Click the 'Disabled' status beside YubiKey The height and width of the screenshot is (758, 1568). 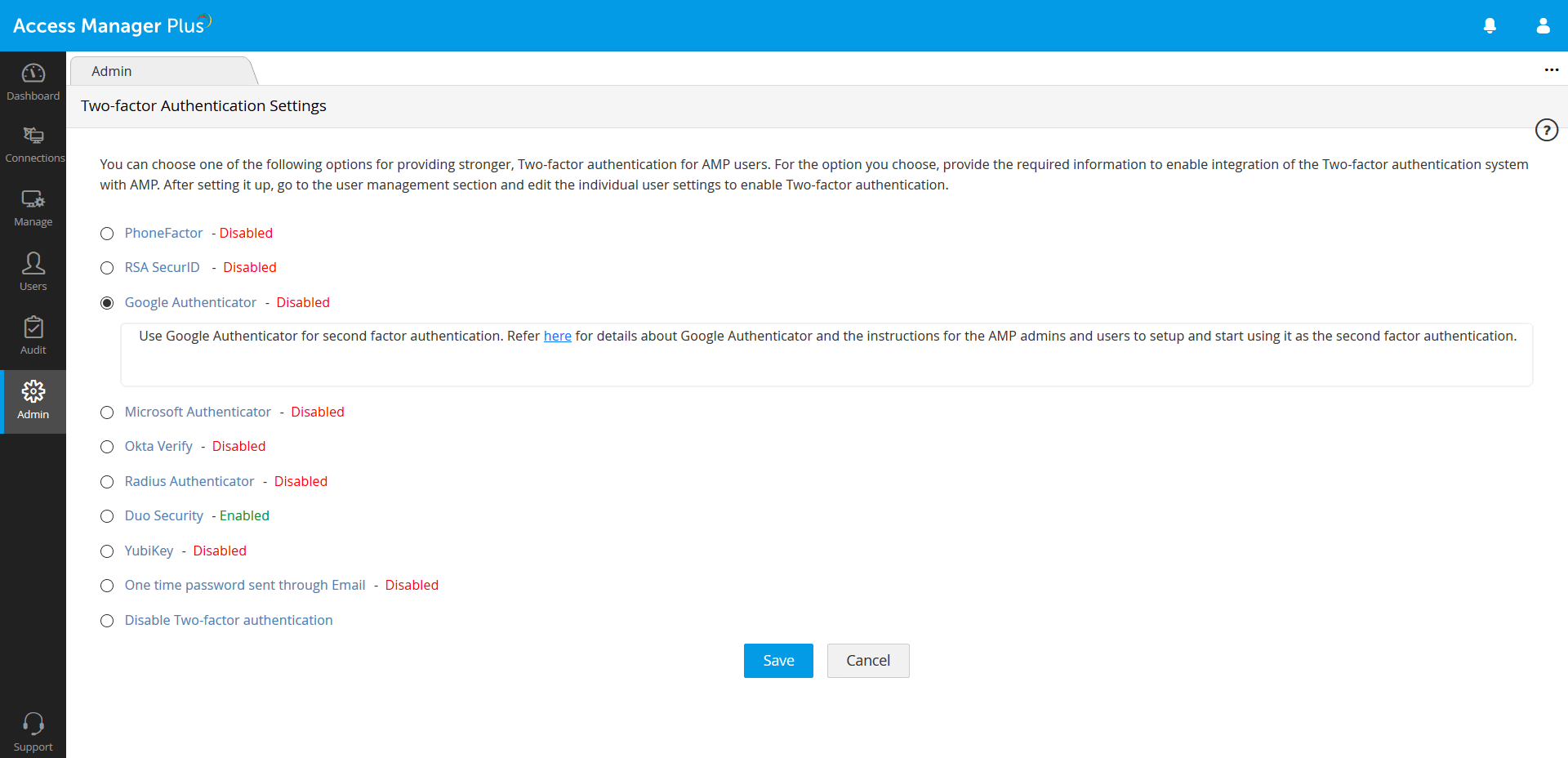(x=220, y=551)
